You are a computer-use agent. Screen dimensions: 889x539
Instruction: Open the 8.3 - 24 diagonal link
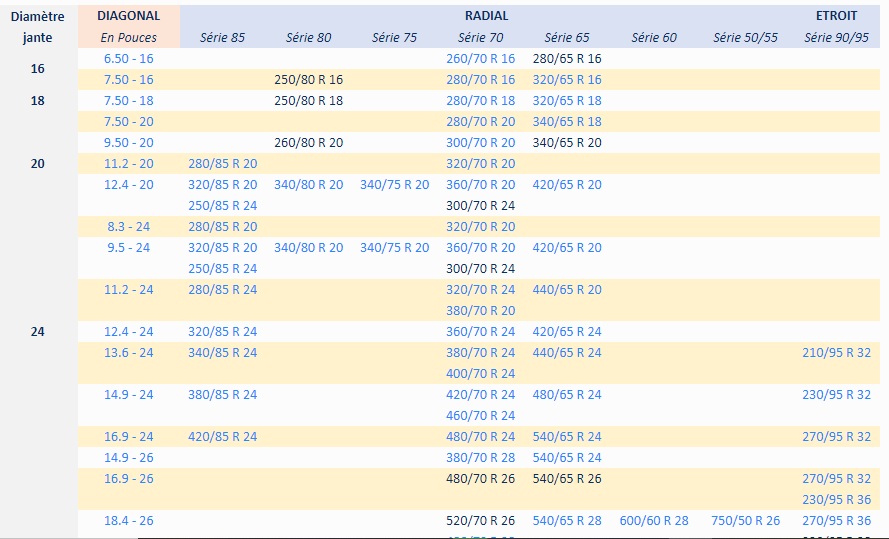pyautogui.click(x=128, y=227)
